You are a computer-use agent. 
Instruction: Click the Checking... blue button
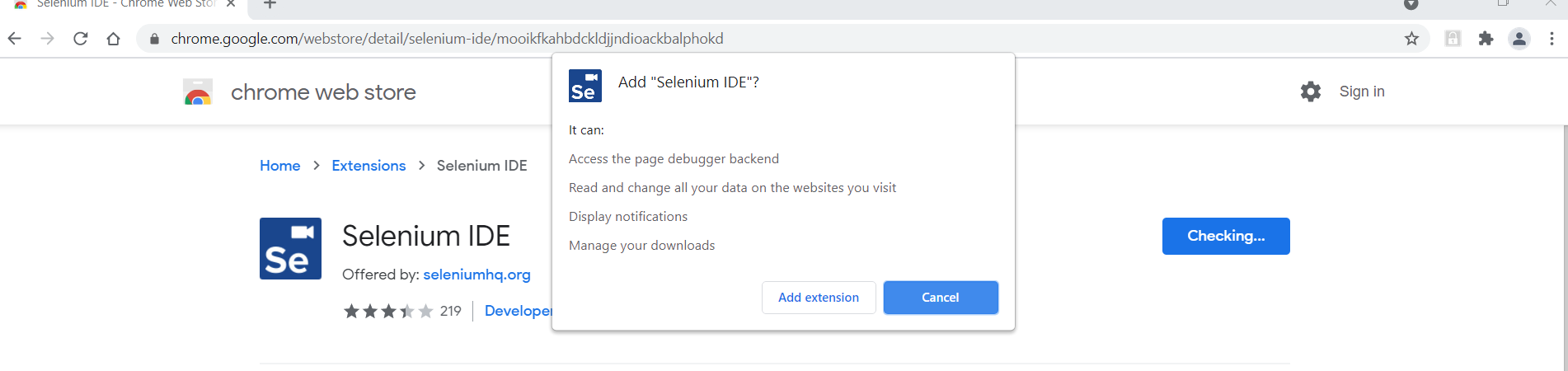point(1225,236)
